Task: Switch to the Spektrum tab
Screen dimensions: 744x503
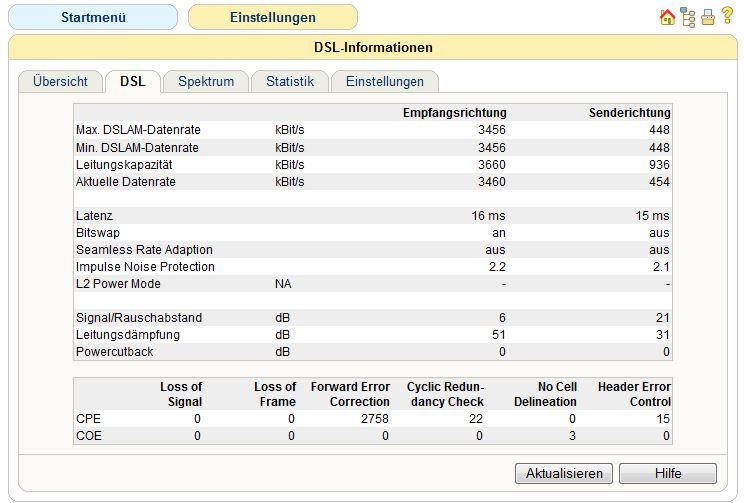Action: (206, 82)
